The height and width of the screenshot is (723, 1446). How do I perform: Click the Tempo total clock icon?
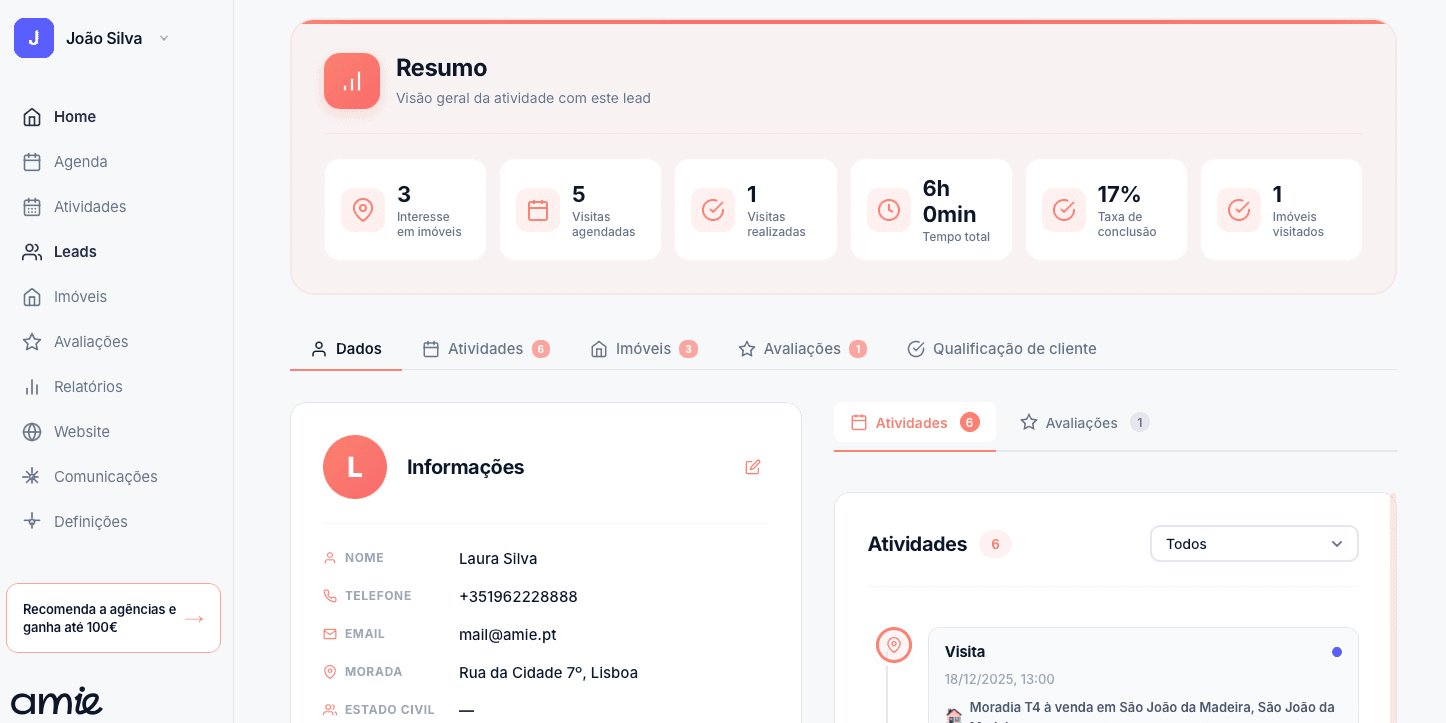tap(888, 210)
